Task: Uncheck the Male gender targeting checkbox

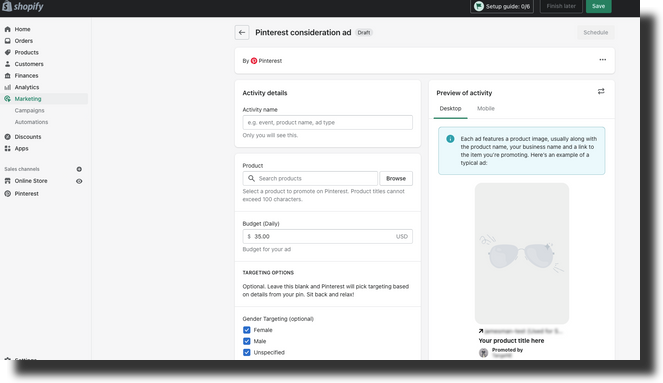Action: point(247,341)
